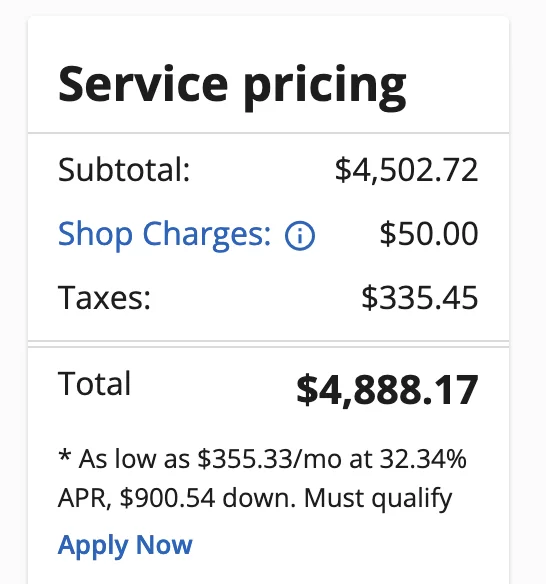Click the double divider above Total
The height and width of the screenshot is (584, 546).
point(268,344)
